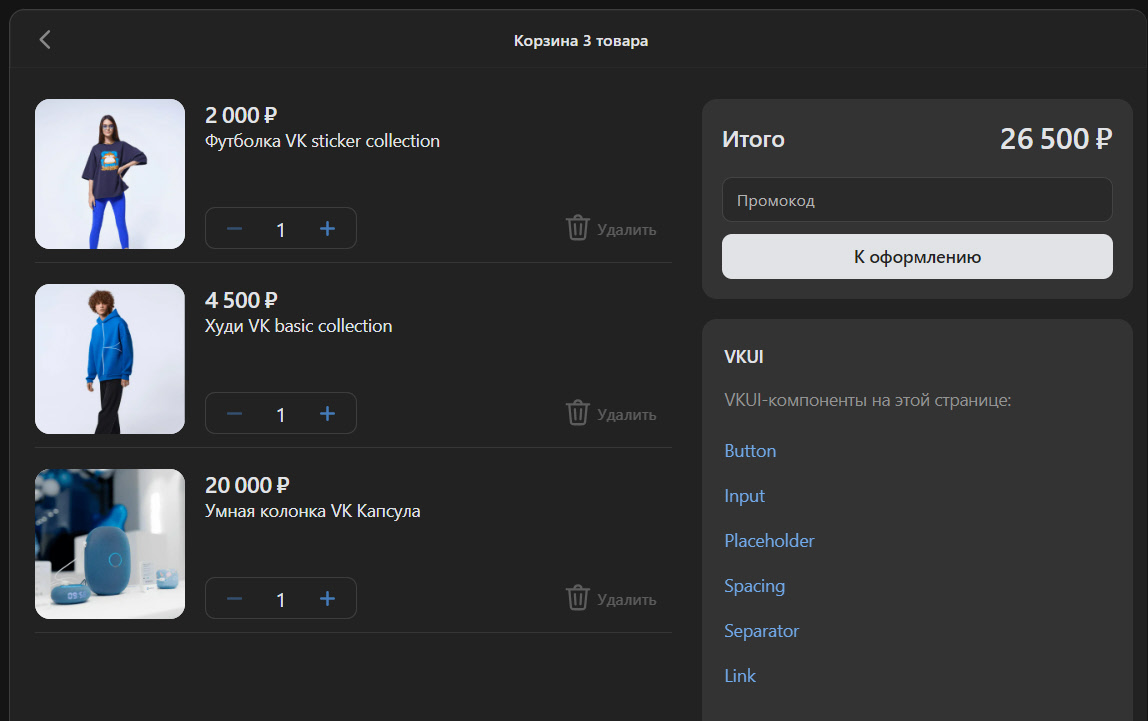Click trash icon for Худи VK basic
Viewport: 1148px width, 721px height.
[x=578, y=413]
